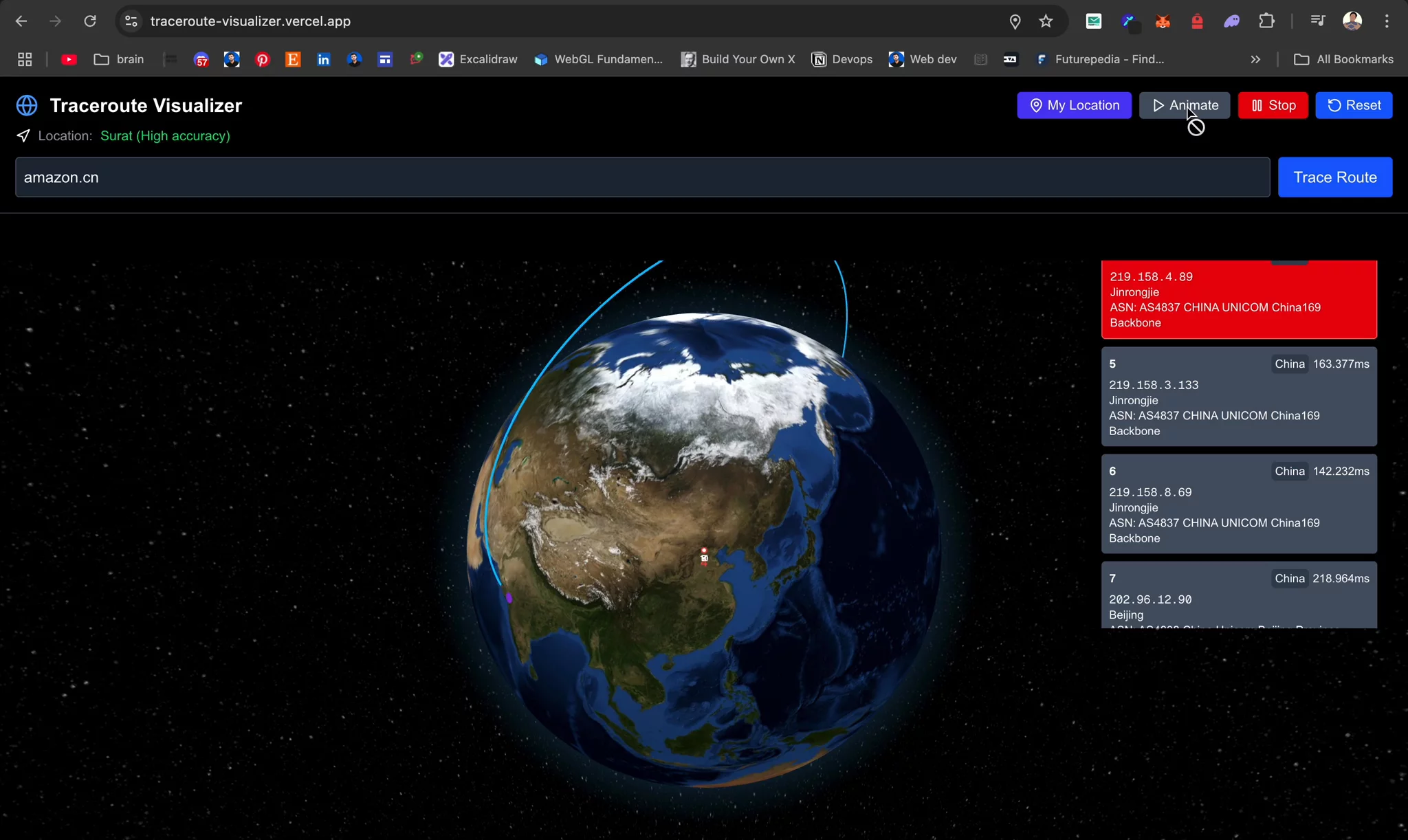Click the Surat high accuracy location link

[165, 135]
